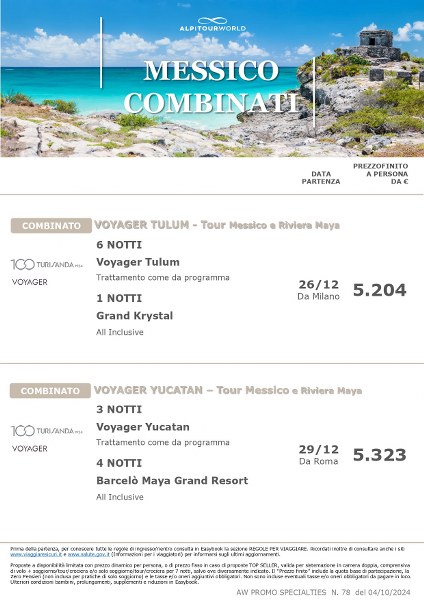Click the PREZZOFINITO A PERSONA column header
The image size is (424, 600).
click(380, 174)
